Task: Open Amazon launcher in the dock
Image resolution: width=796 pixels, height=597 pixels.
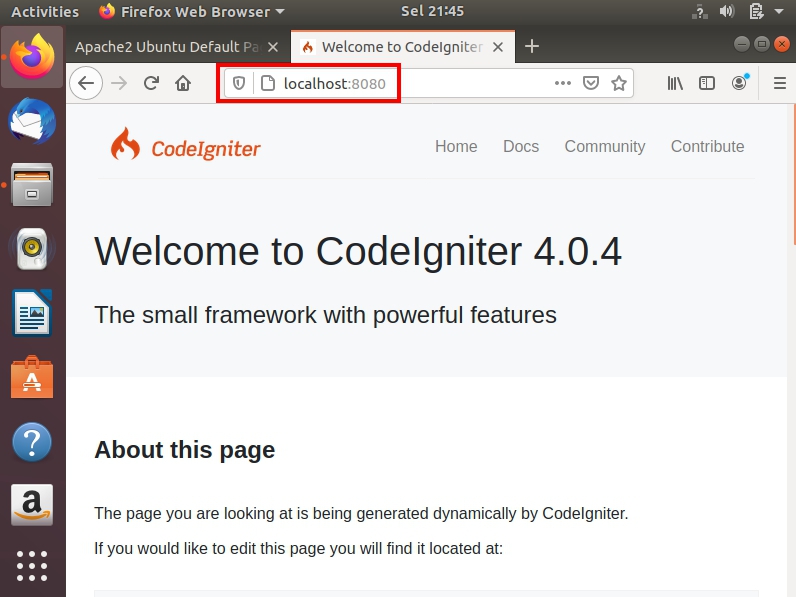Action: (32, 505)
